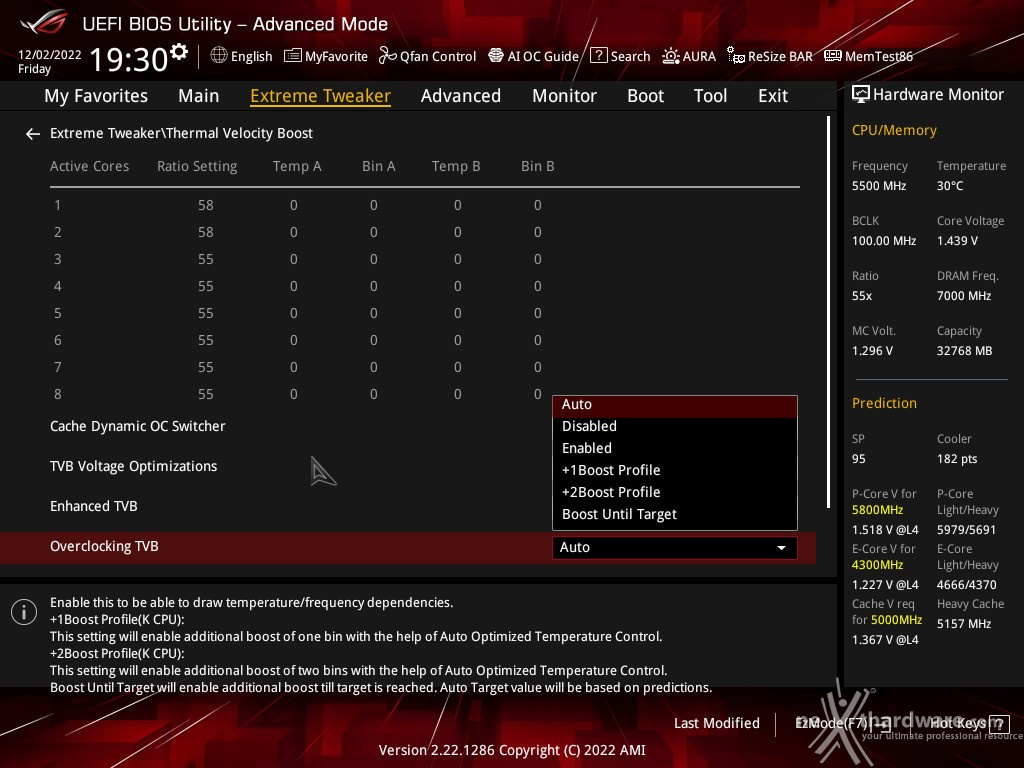This screenshot has width=1024, height=768.
Task: Select the Extreme Tweaker tab
Action: (x=321, y=96)
